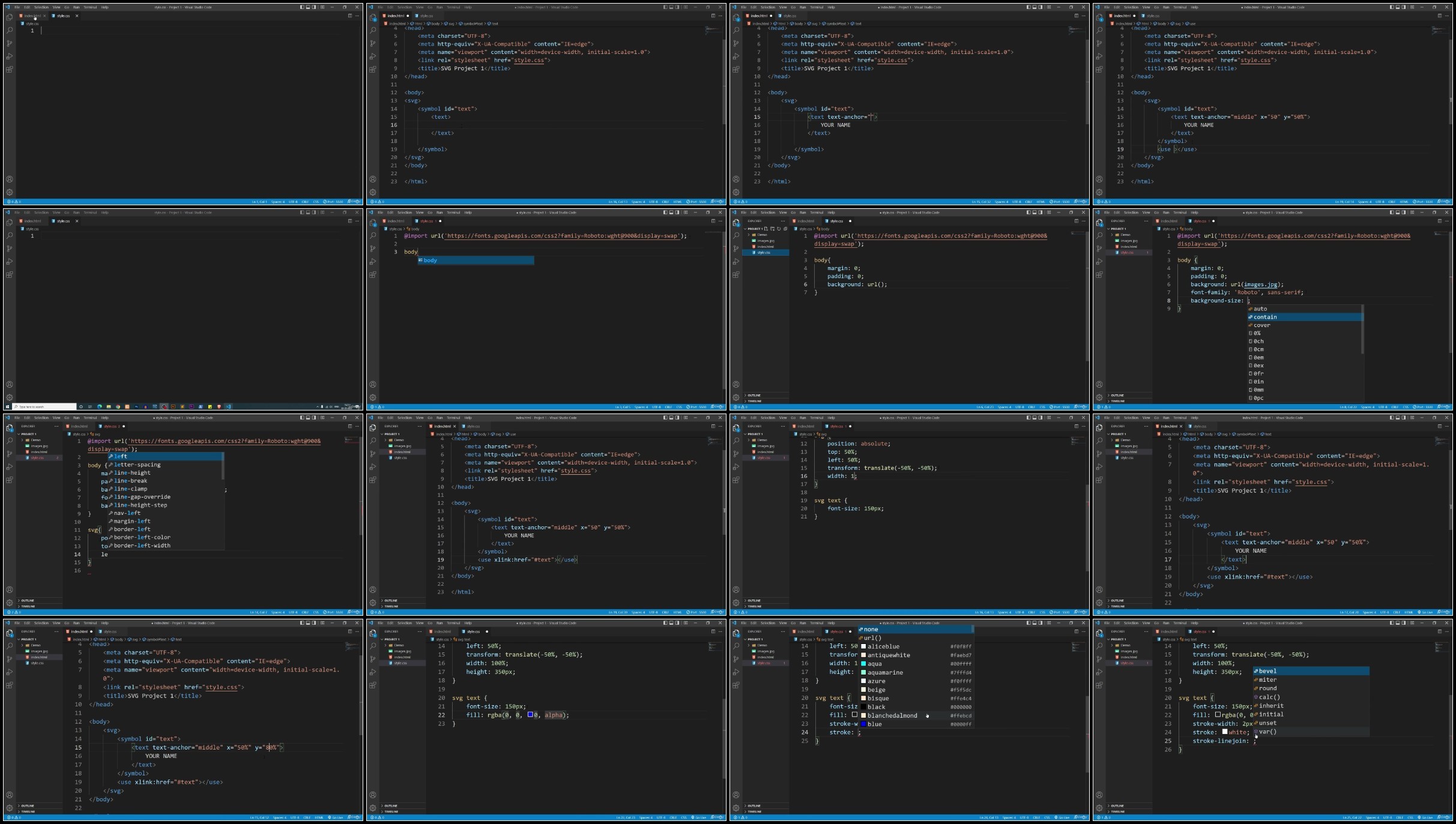This screenshot has width=1456, height=824.
Task: Open Chrome from the Windows taskbar
Action: [x=118, y=407]
